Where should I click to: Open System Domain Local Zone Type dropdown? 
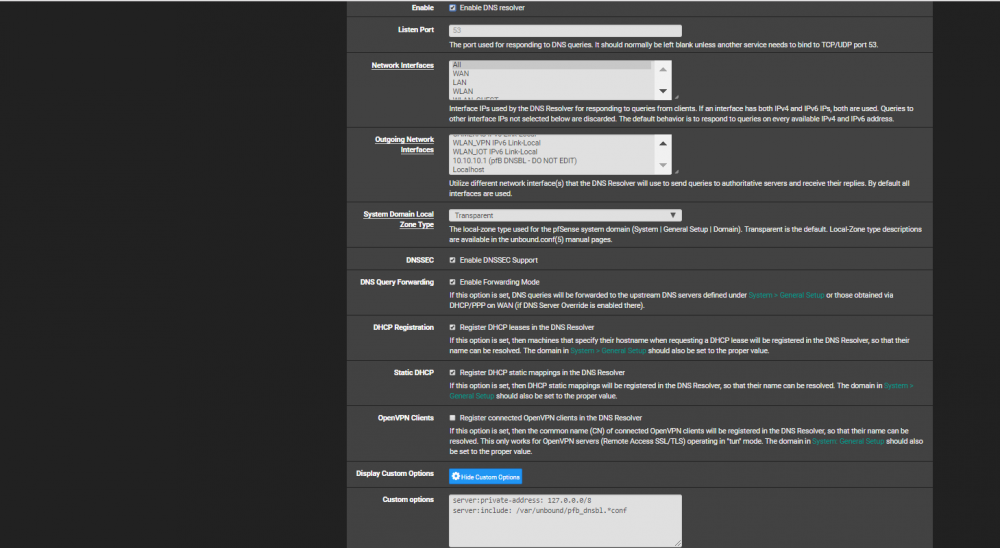(565, 215)
